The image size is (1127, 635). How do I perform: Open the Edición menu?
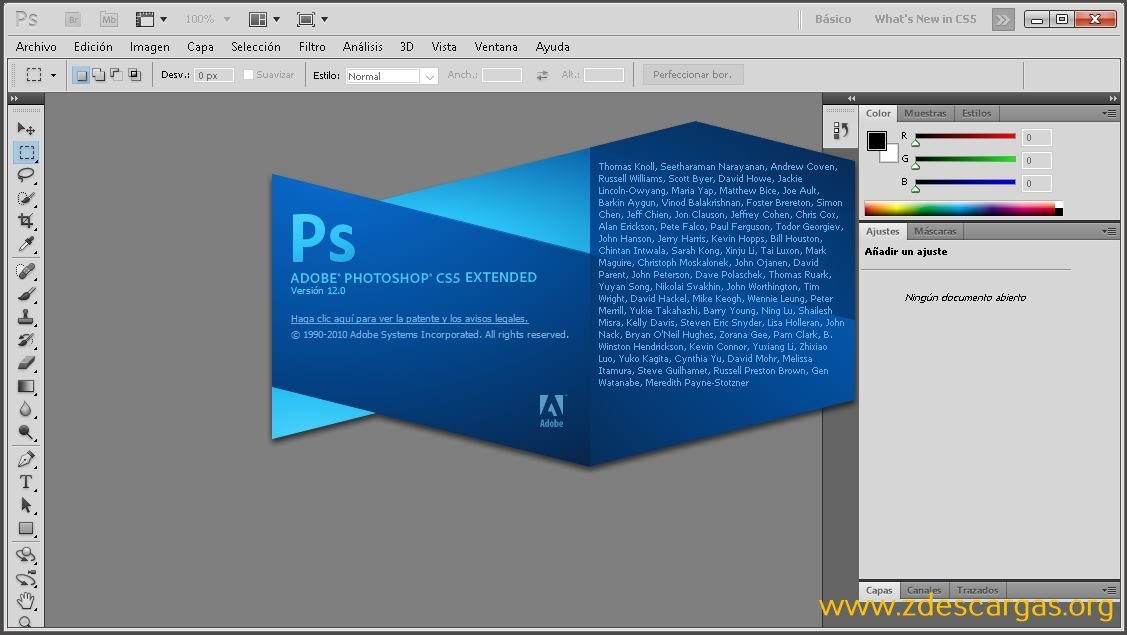pos(93,47)
